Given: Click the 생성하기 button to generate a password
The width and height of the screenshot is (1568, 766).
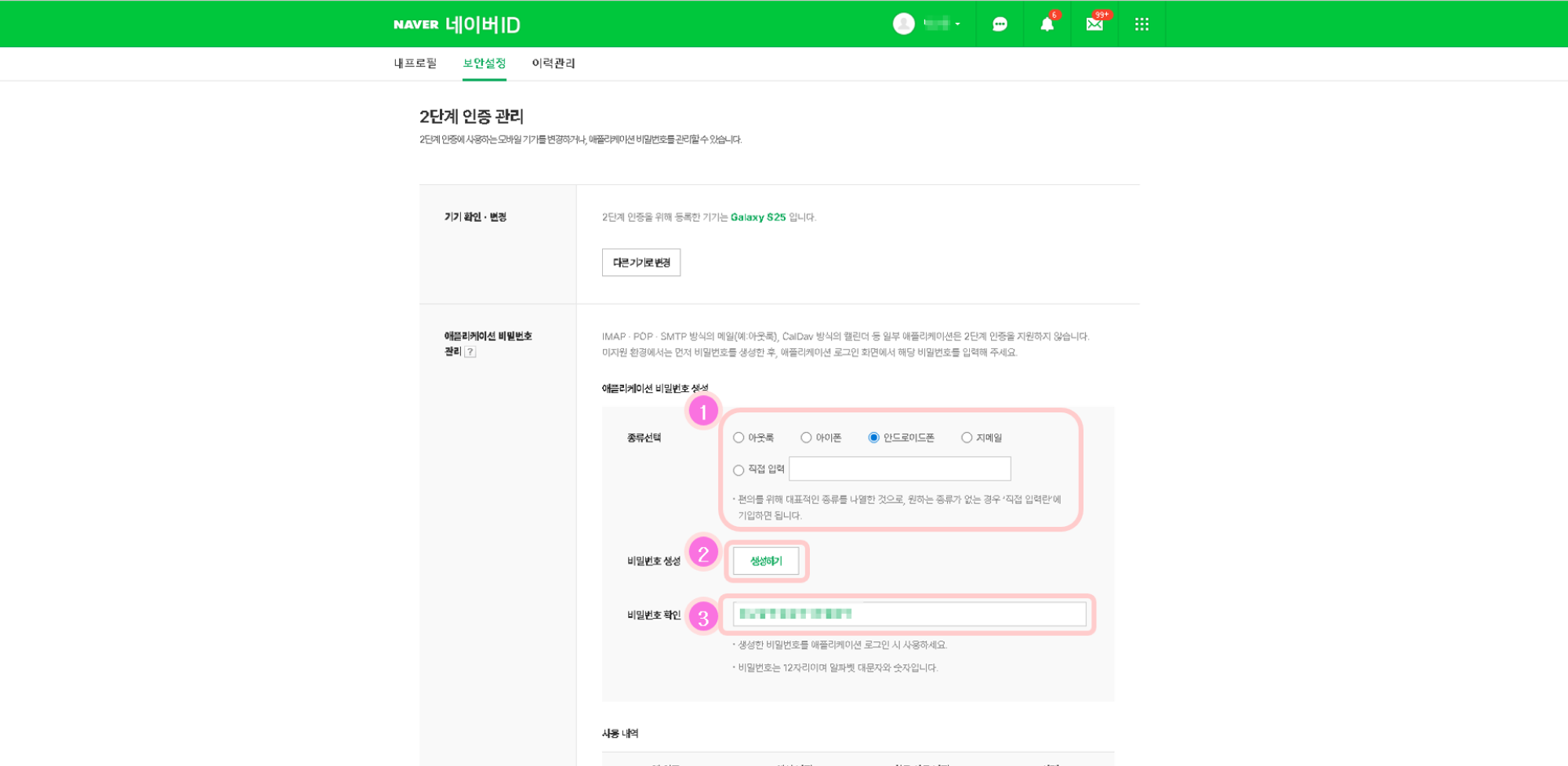Looking at the screenshot, I should click(765, 561).
